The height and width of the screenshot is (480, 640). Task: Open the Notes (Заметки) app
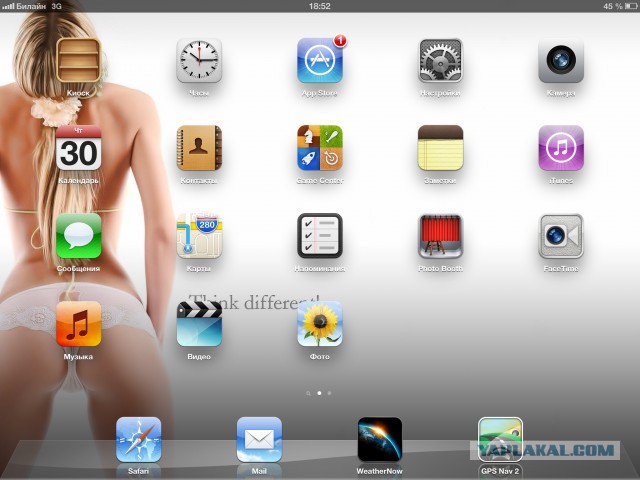440,148
